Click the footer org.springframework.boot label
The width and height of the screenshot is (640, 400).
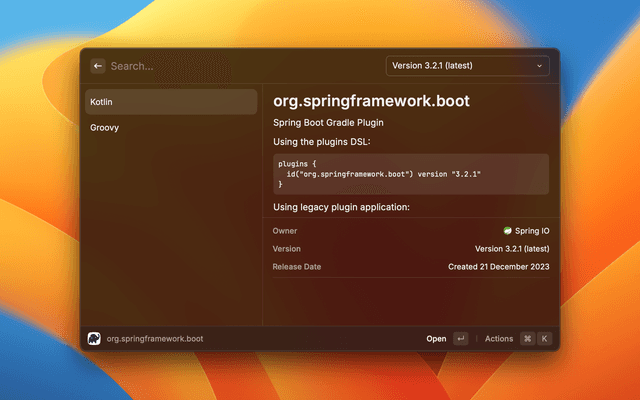tap(155, 339)
